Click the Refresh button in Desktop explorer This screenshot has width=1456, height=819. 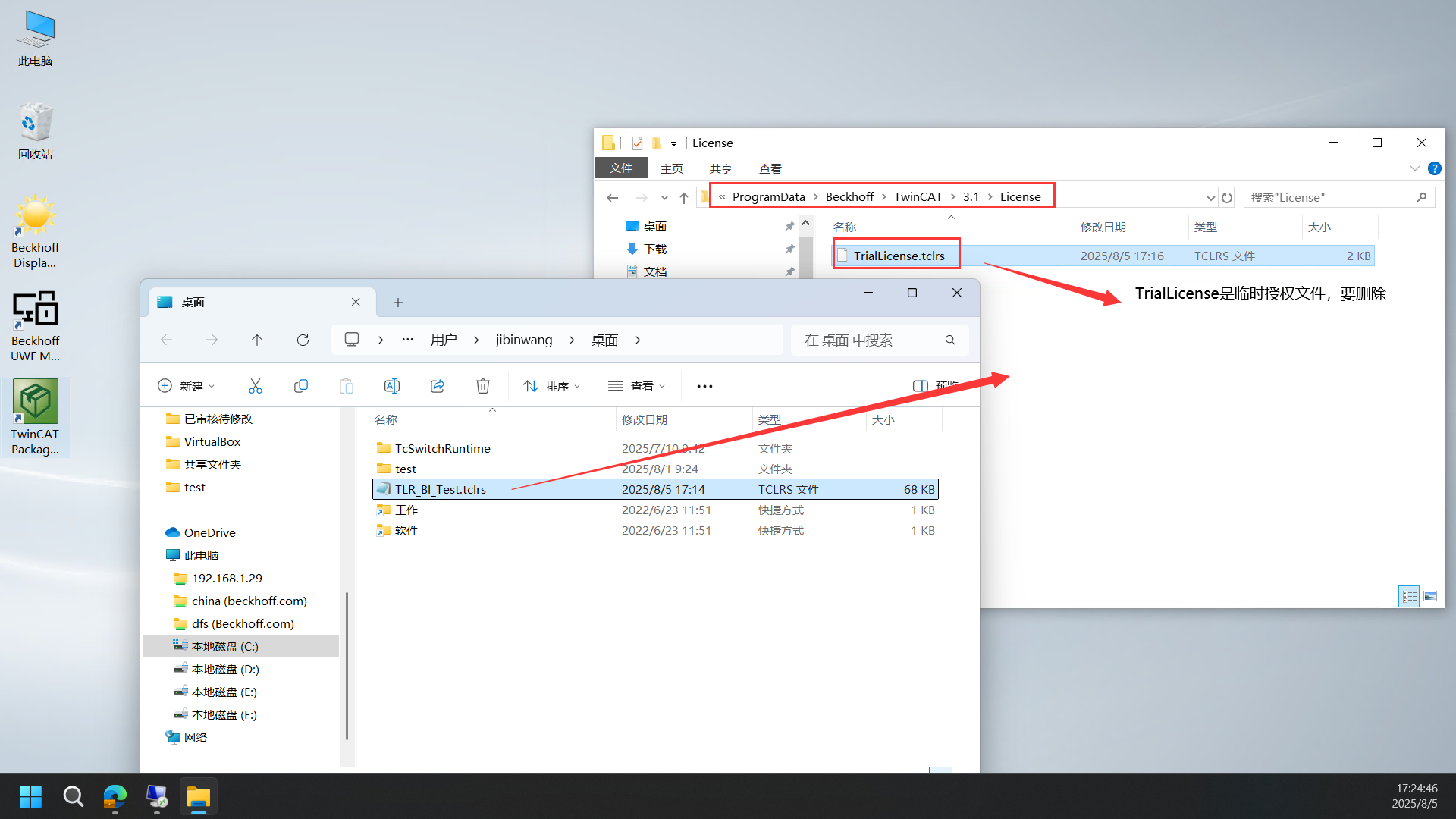303,340
